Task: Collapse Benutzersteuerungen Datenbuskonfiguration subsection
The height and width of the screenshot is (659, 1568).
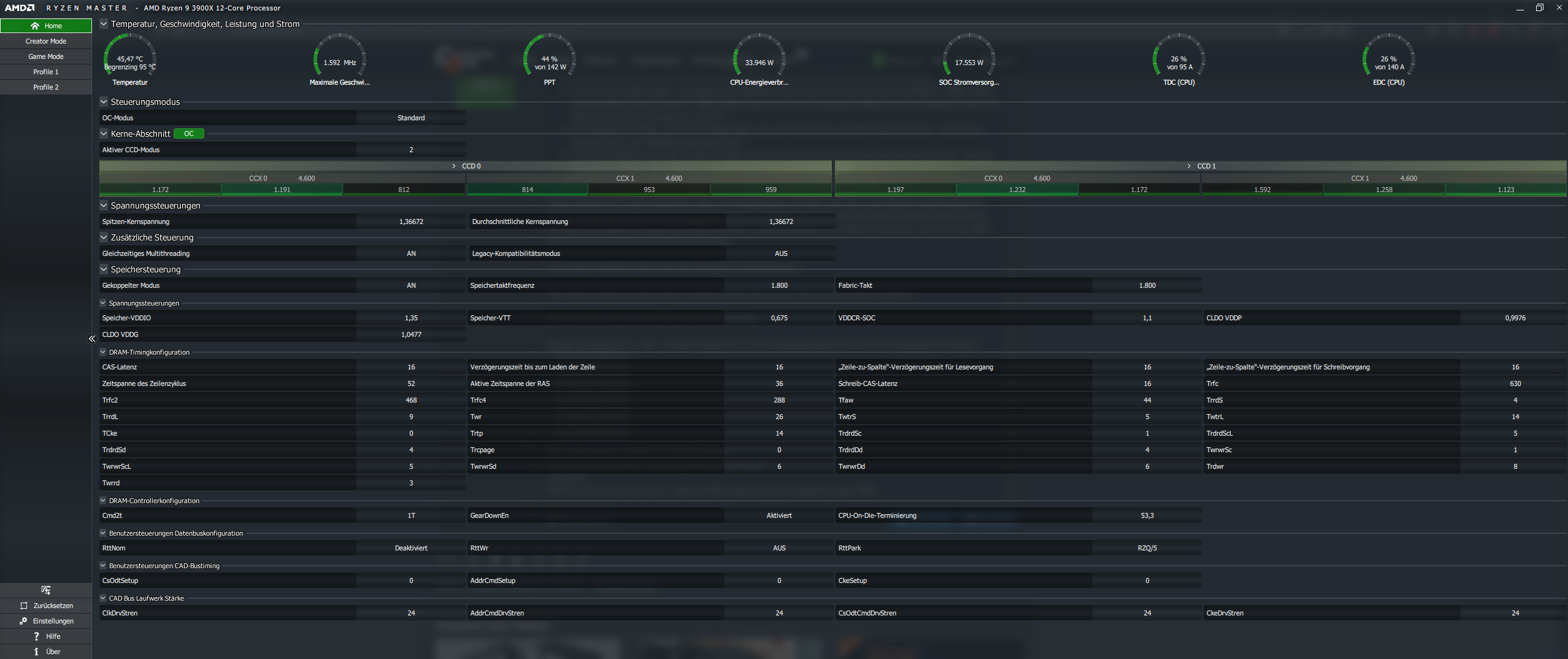Action: pyautogui.click(x=103, y=533)
